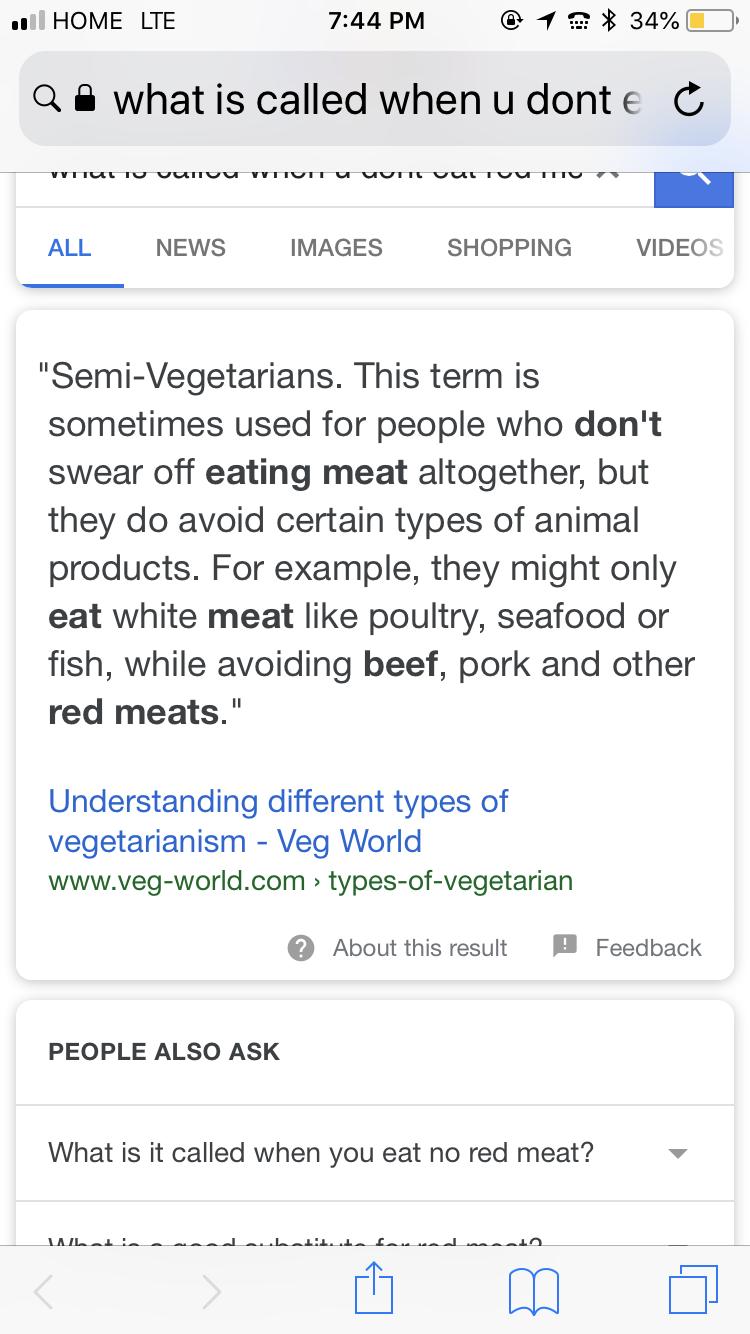
Task: Switch to the IMAGES tab
Action: coord(336,248)
